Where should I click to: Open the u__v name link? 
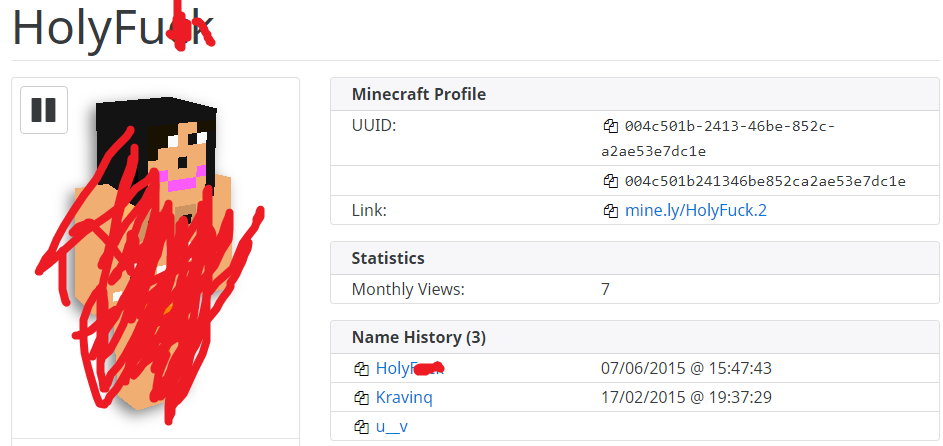(392, 427)
